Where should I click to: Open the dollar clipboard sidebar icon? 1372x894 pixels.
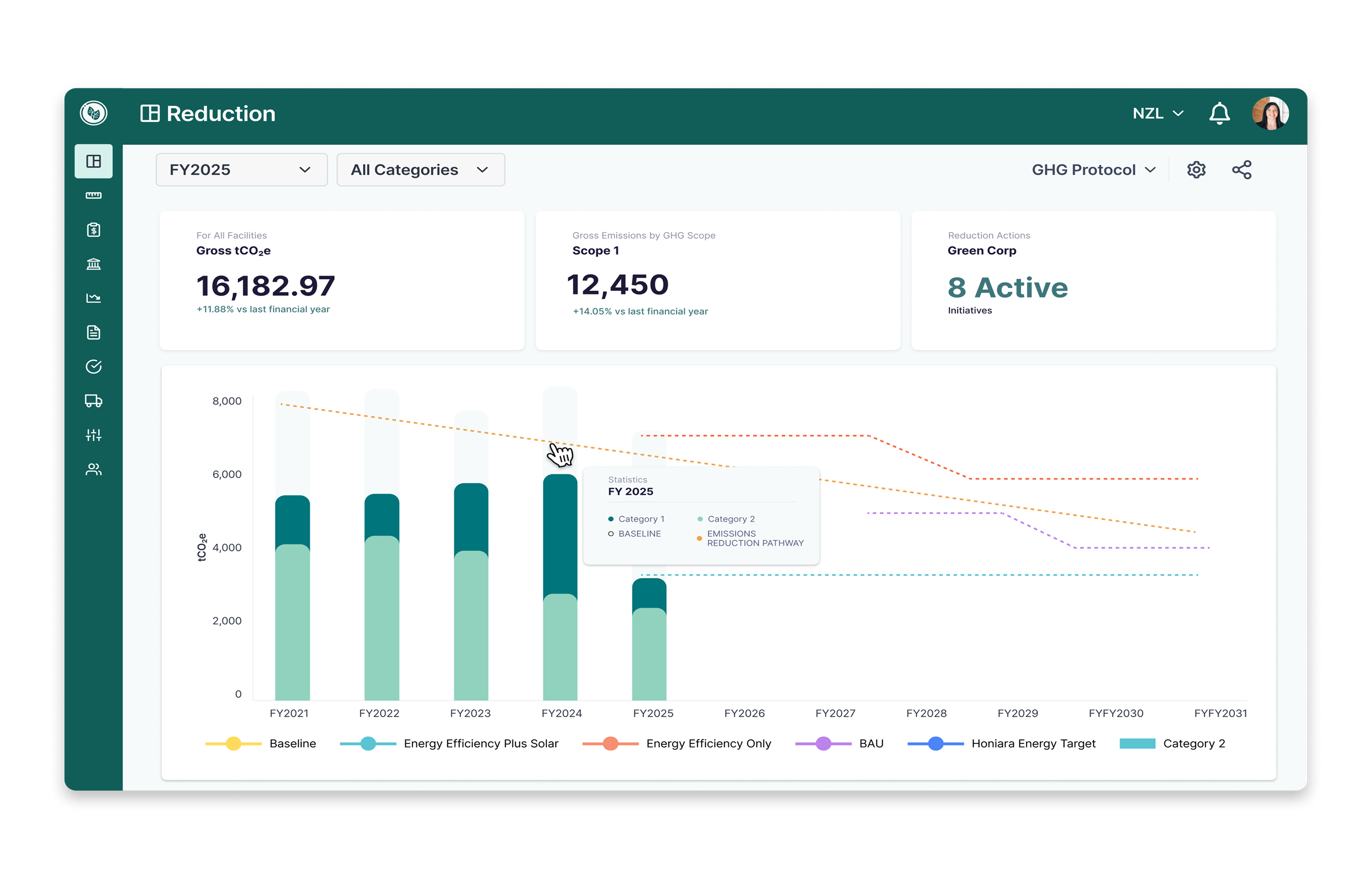coord(93,230)
